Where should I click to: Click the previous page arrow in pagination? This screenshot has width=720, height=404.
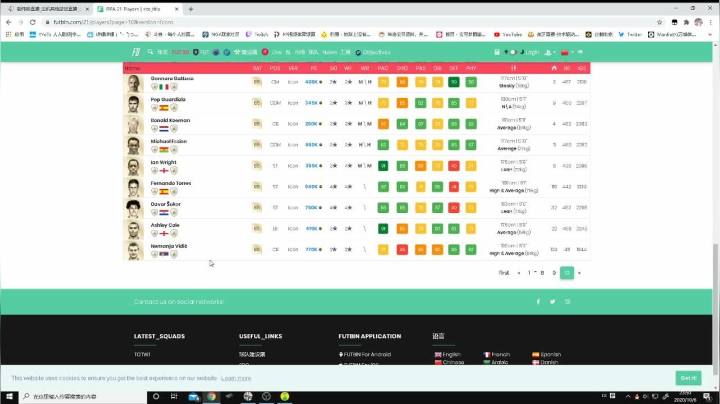519,273
